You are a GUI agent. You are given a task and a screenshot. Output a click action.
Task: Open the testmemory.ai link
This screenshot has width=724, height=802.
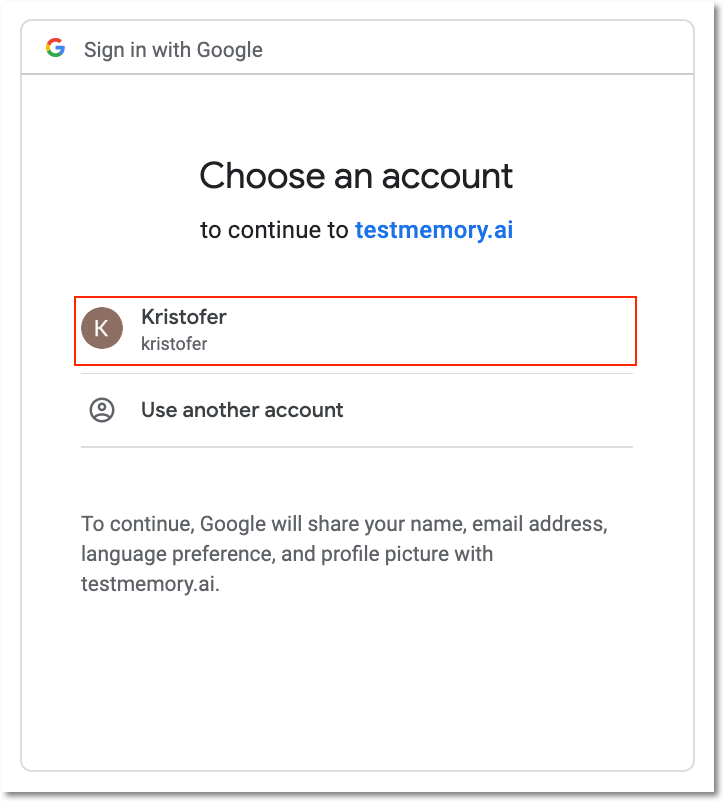[x=434, y=230]
